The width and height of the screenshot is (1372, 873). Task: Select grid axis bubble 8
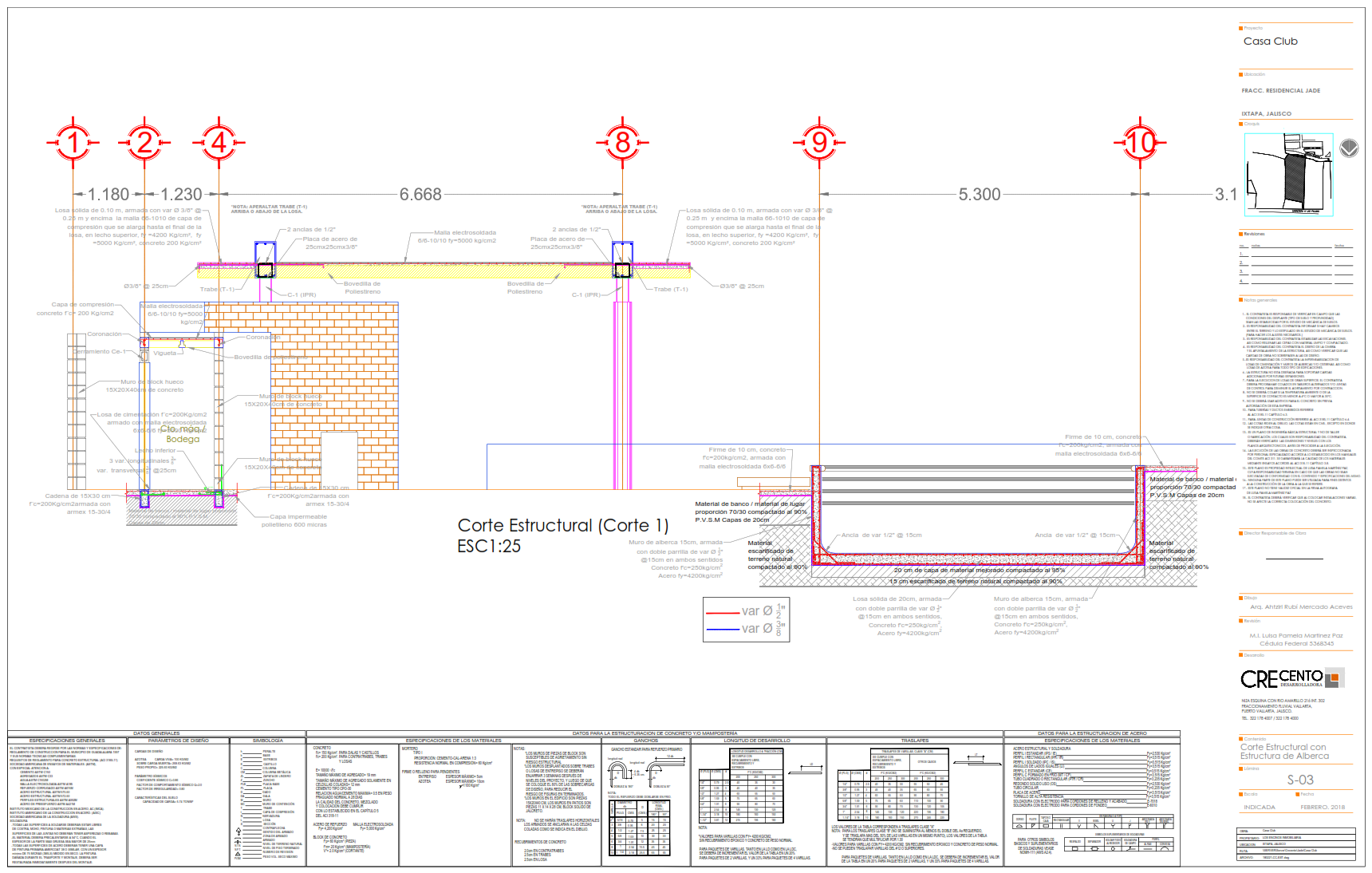point(622,143)
